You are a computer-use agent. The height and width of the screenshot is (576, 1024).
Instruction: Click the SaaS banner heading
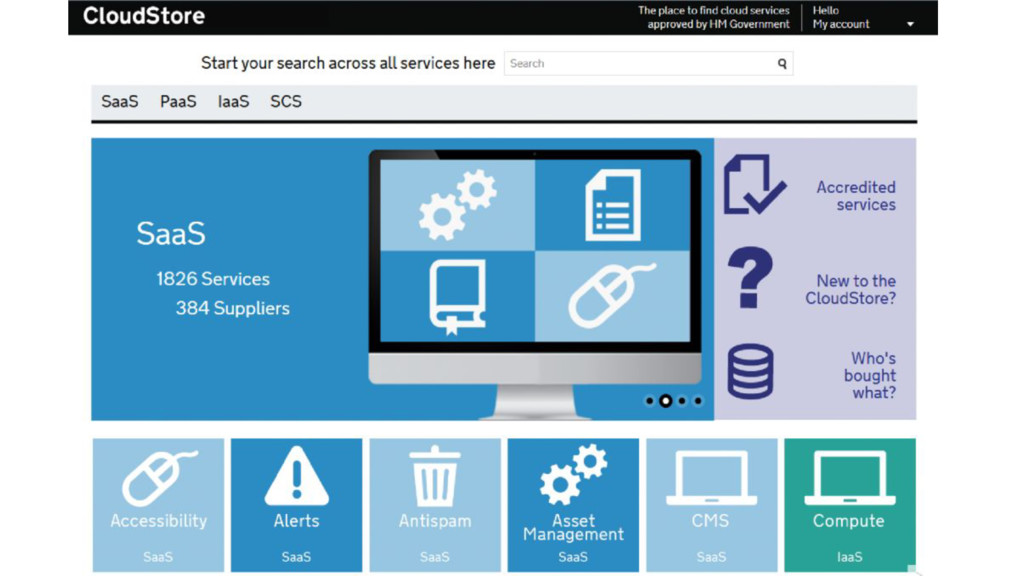click(x=171, y=234)
